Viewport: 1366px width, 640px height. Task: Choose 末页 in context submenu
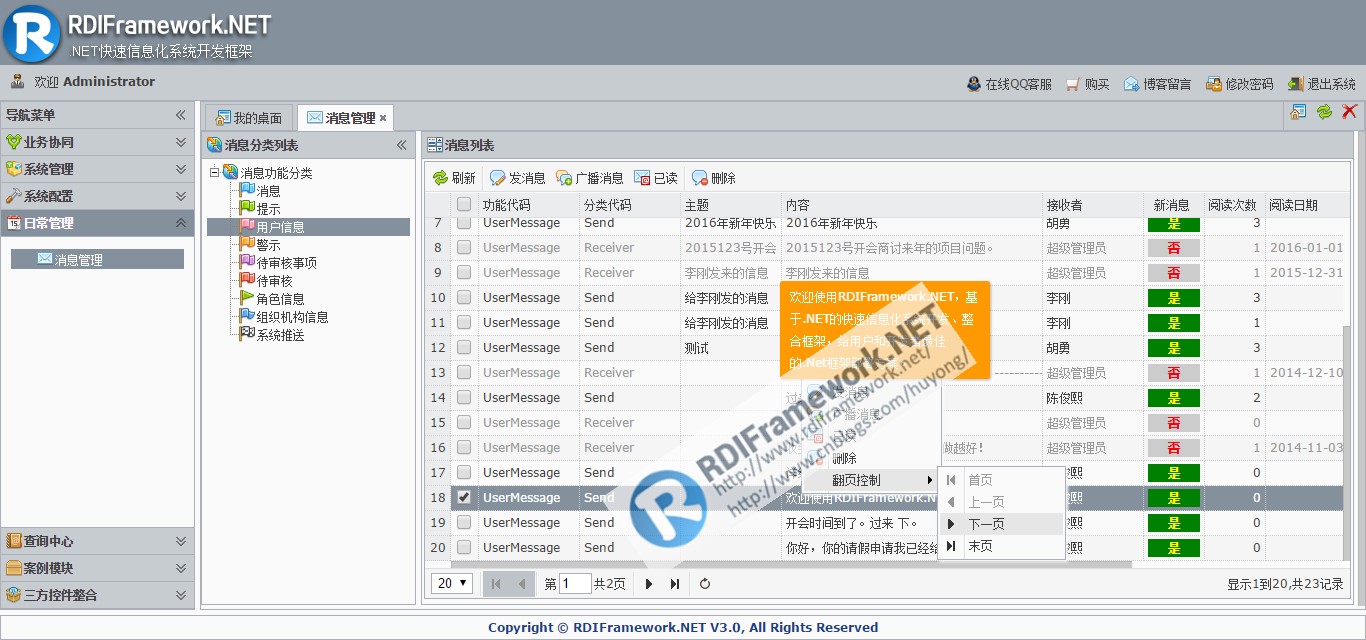(x=1001, y=546)
